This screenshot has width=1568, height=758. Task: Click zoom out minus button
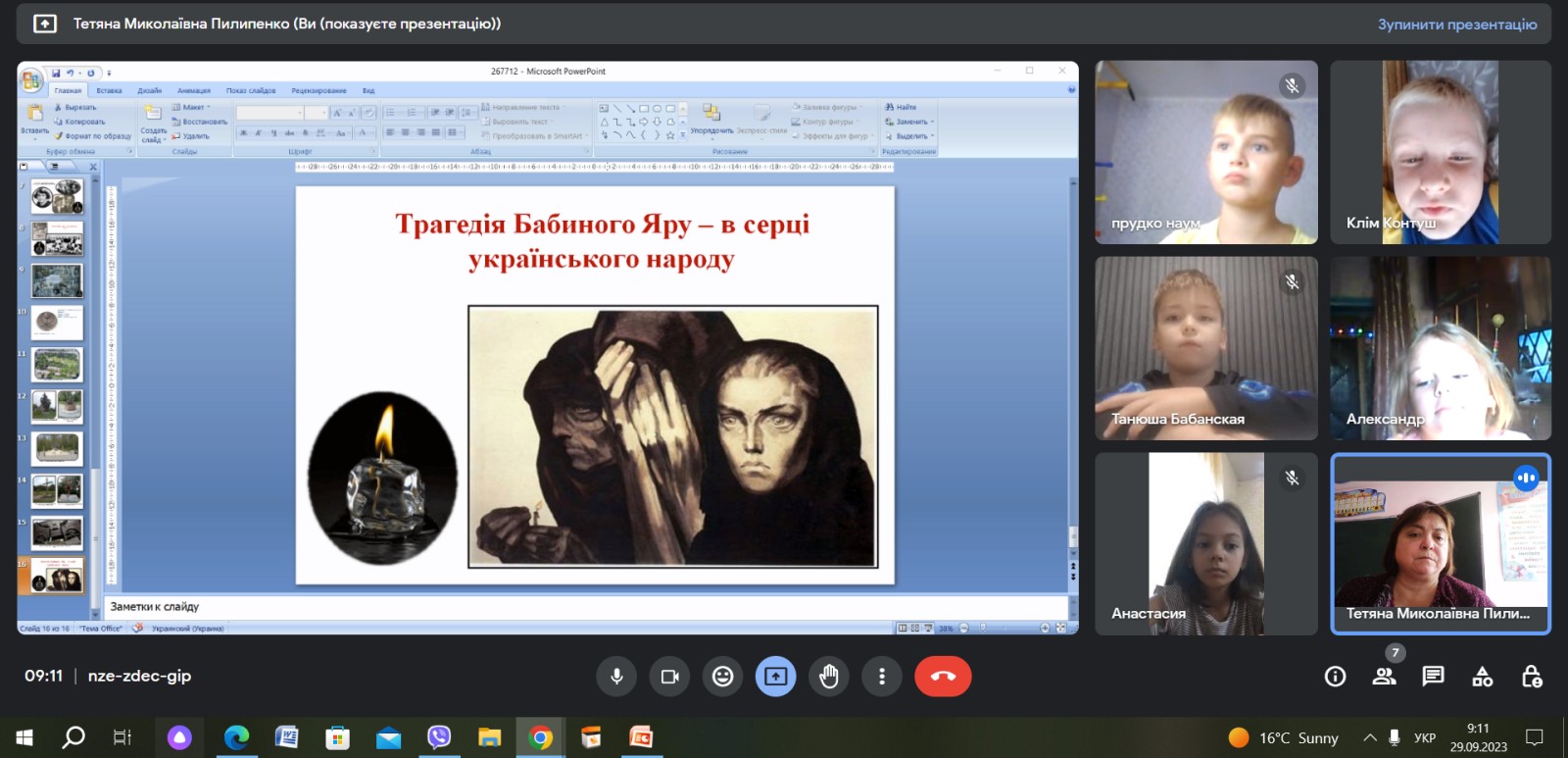click(963, 628)
